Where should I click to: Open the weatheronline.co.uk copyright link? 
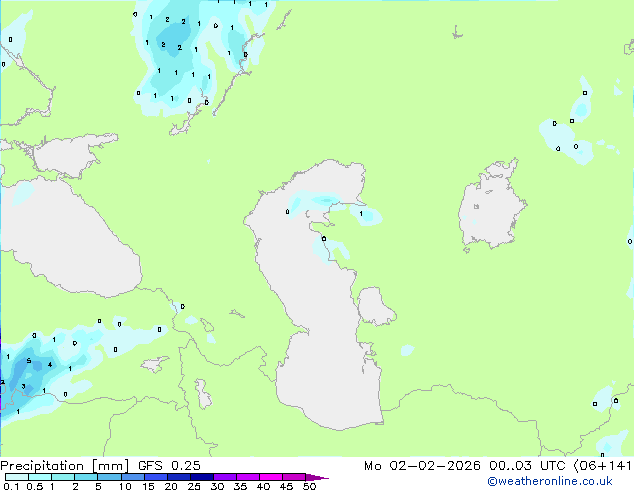550,481
